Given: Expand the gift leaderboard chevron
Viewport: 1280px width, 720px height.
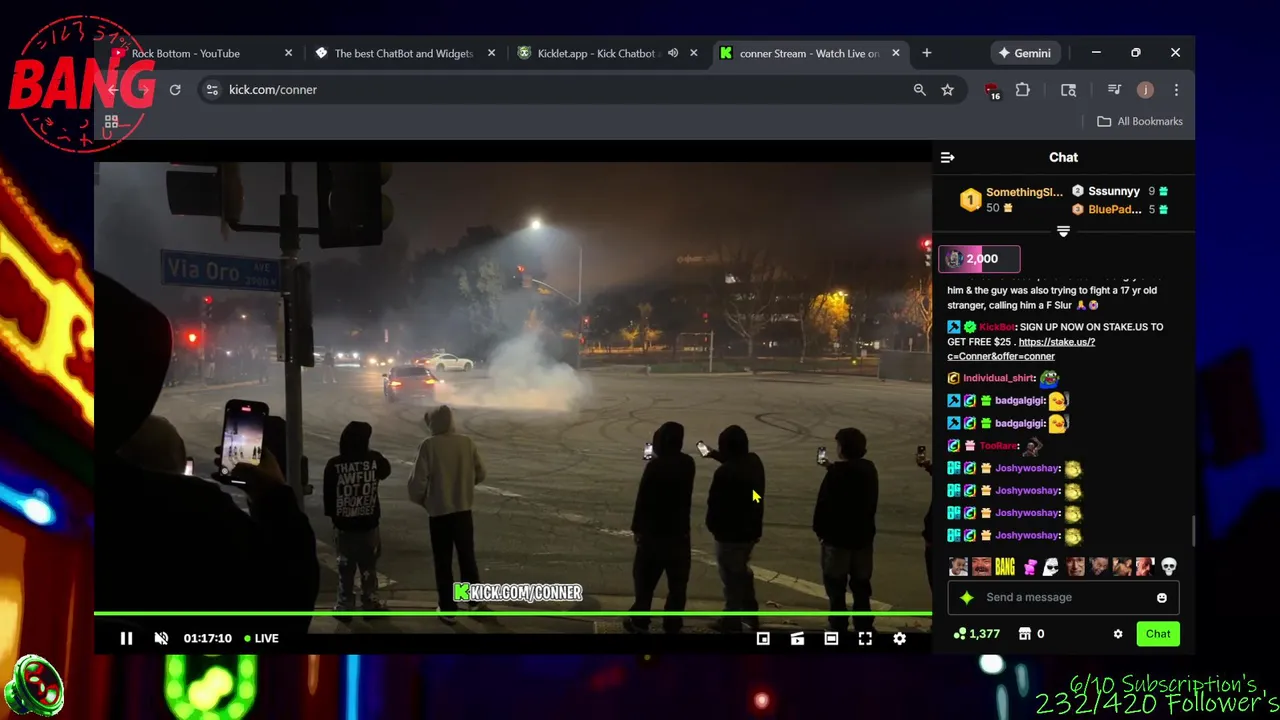Looking at the screenshot, I should pos(1063,231).
